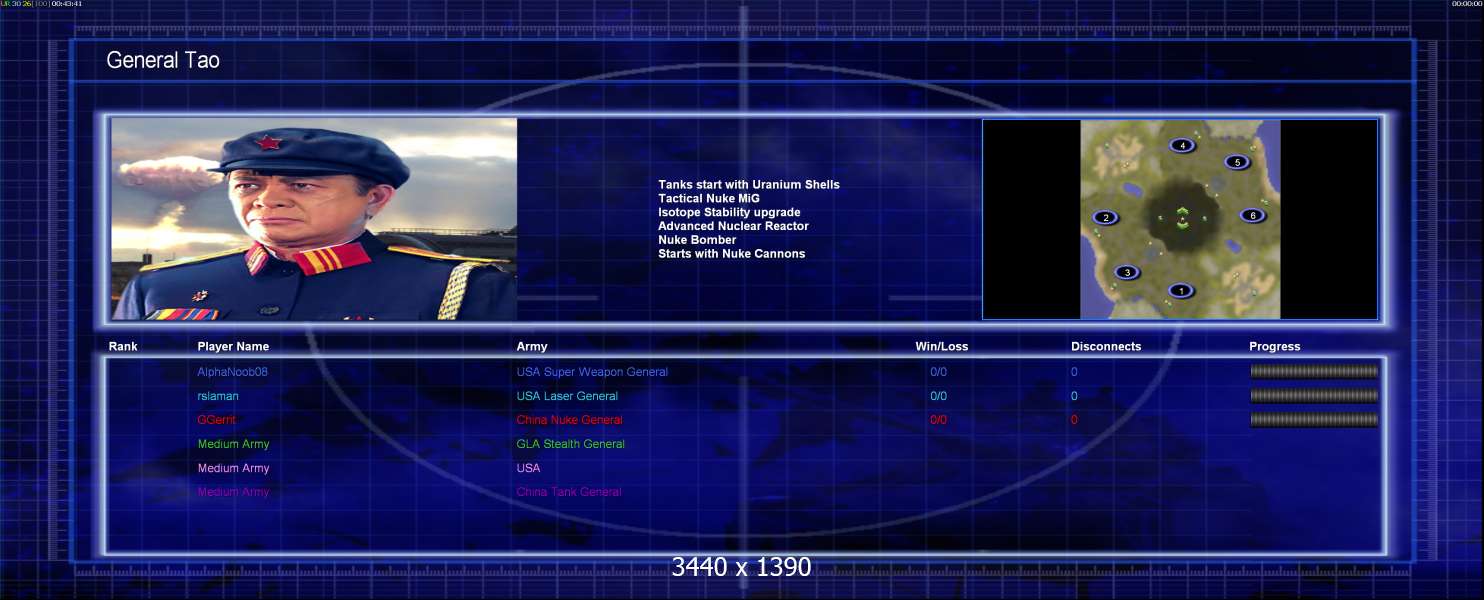Pick start position marker 3 on map
Viewport: 1484px width, 600px height.
tap(1127, 272)
